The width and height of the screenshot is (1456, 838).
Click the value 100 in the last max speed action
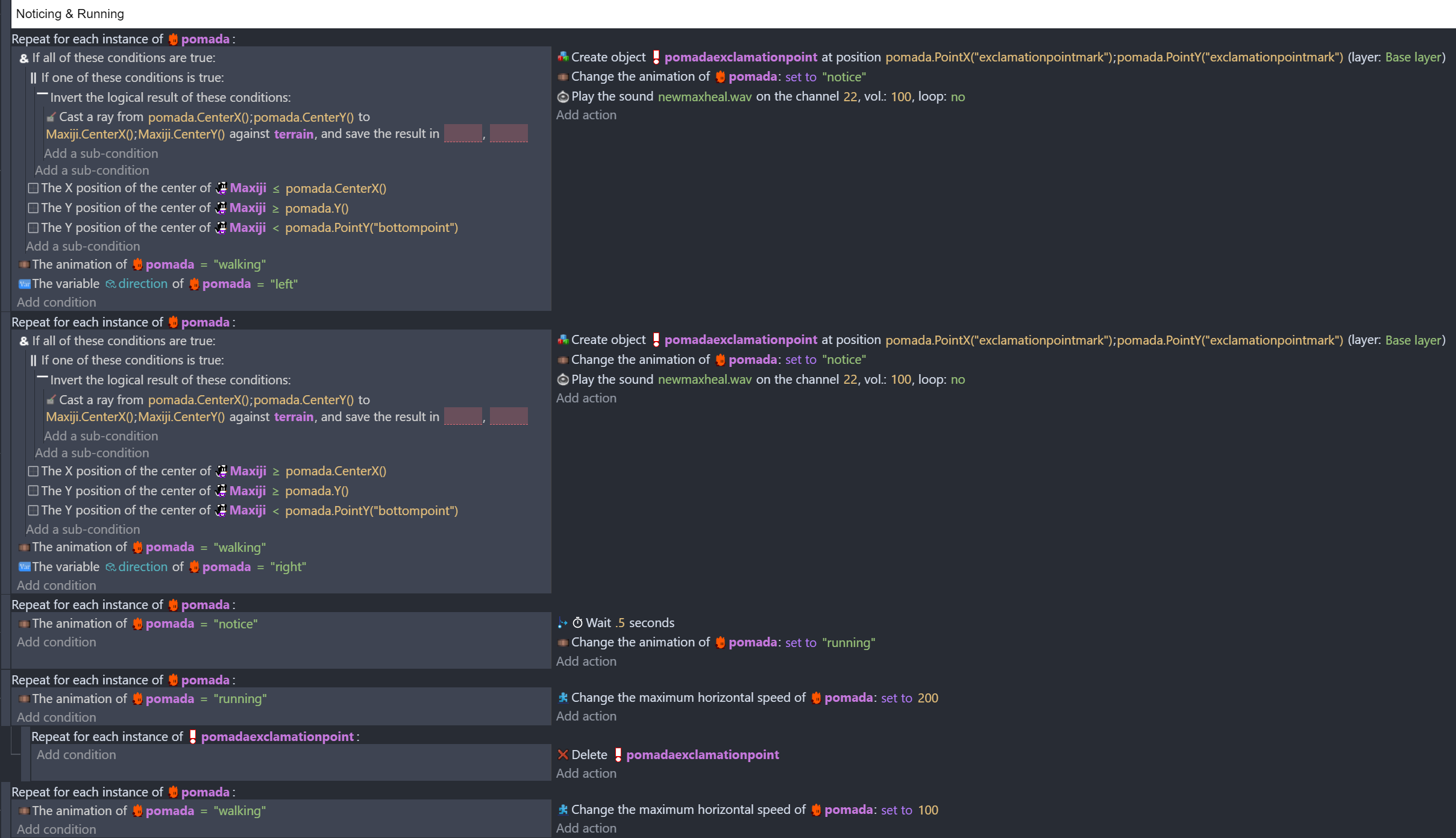(x=928, y=810)
